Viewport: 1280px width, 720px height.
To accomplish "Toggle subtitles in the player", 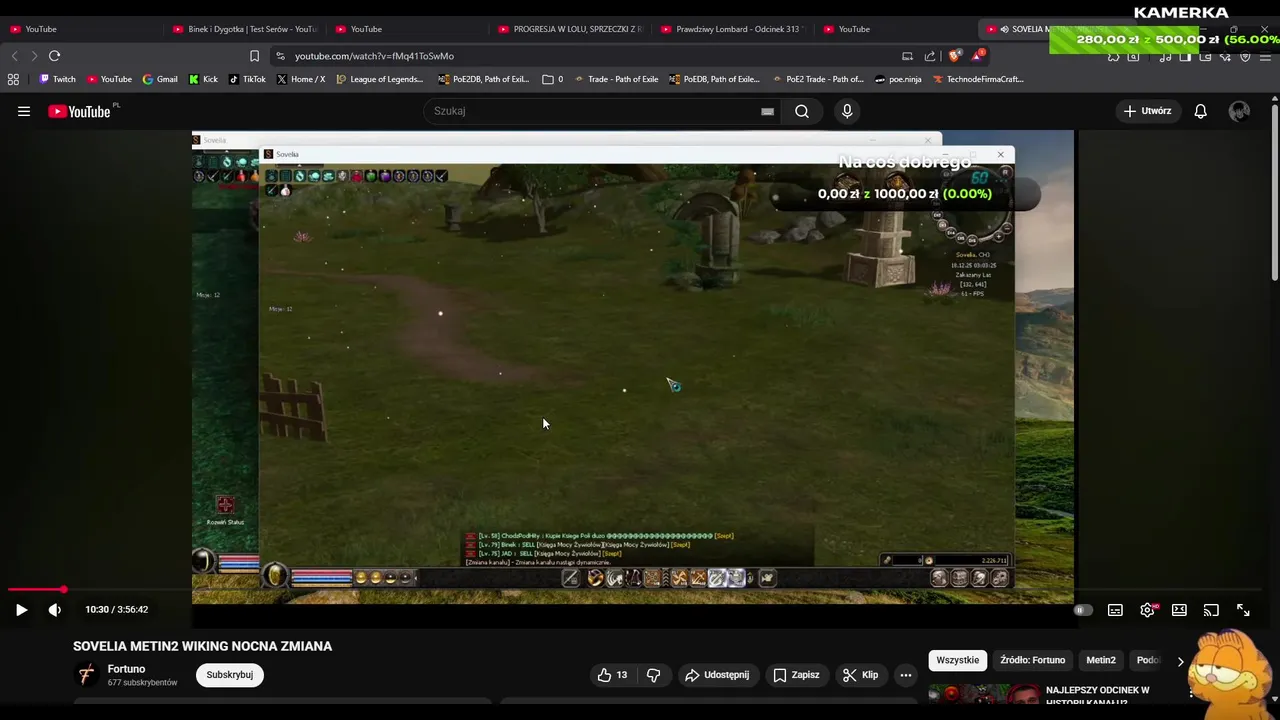I will coord(1115,609).
